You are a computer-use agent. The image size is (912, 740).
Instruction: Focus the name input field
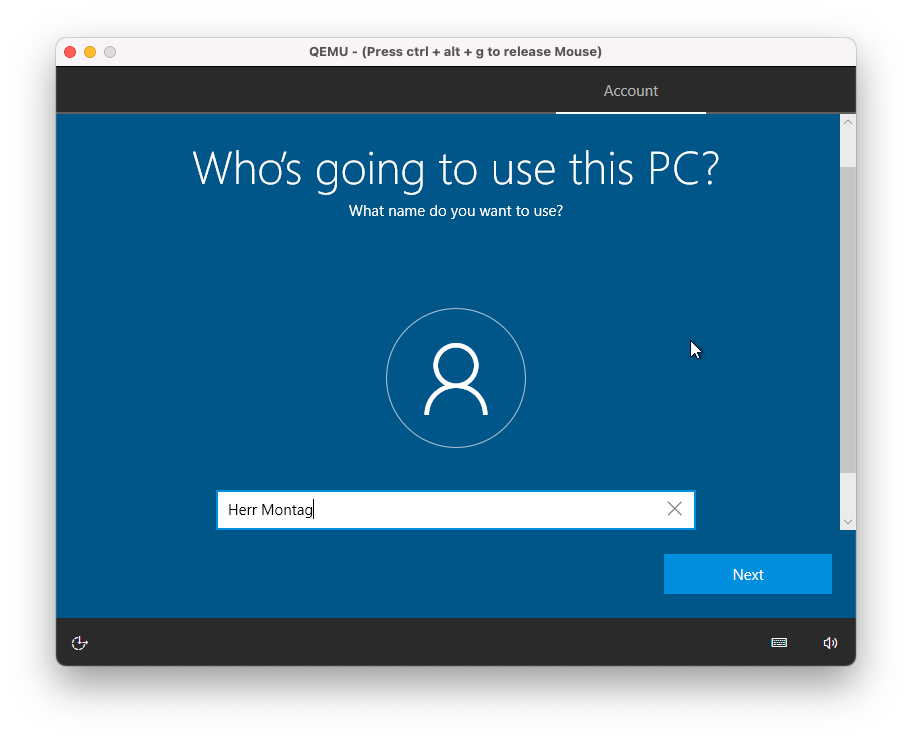(x=480, y=510)
